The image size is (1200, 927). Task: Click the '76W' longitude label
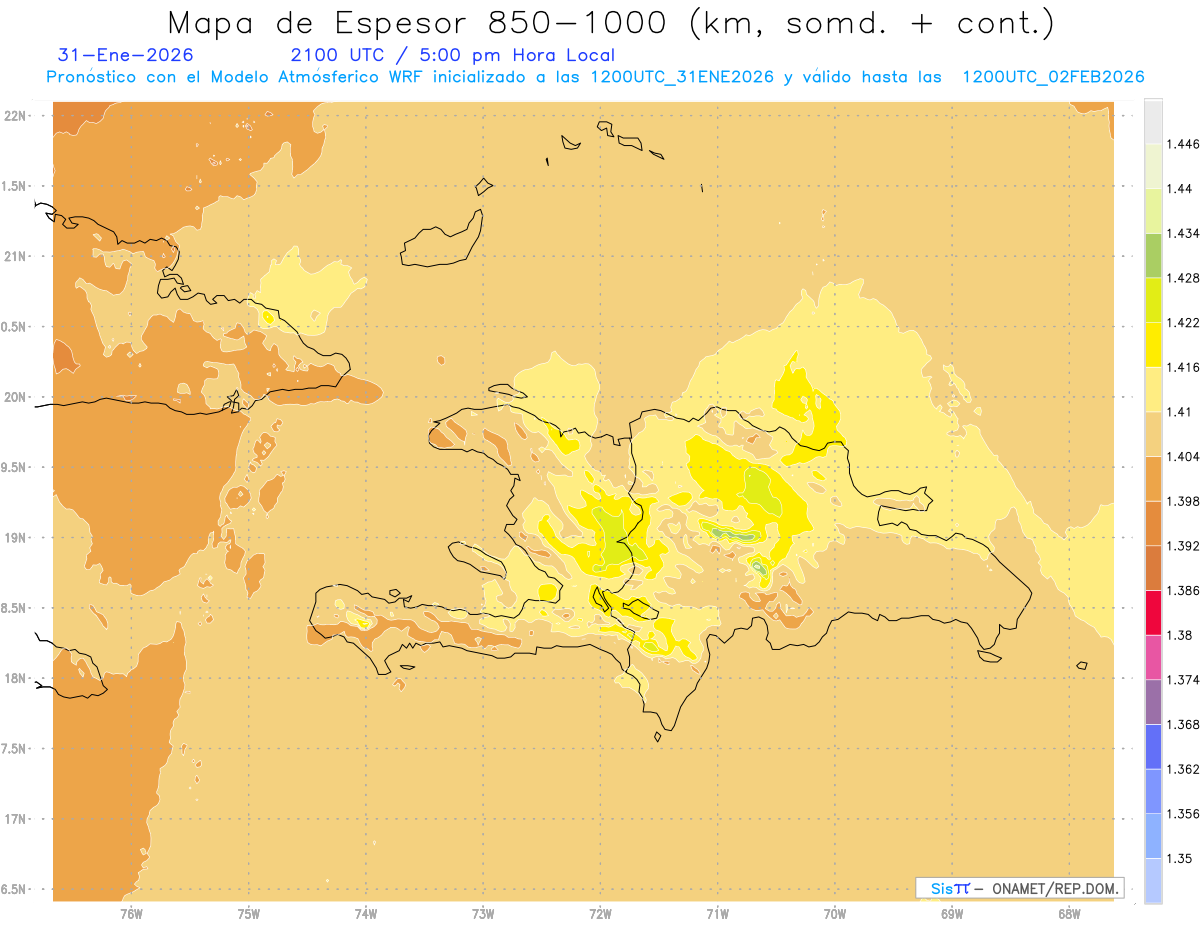131,914
